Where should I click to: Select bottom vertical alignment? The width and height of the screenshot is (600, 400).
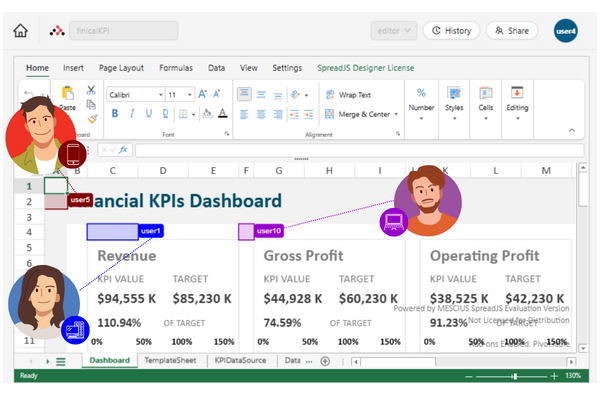click(278, 95)
